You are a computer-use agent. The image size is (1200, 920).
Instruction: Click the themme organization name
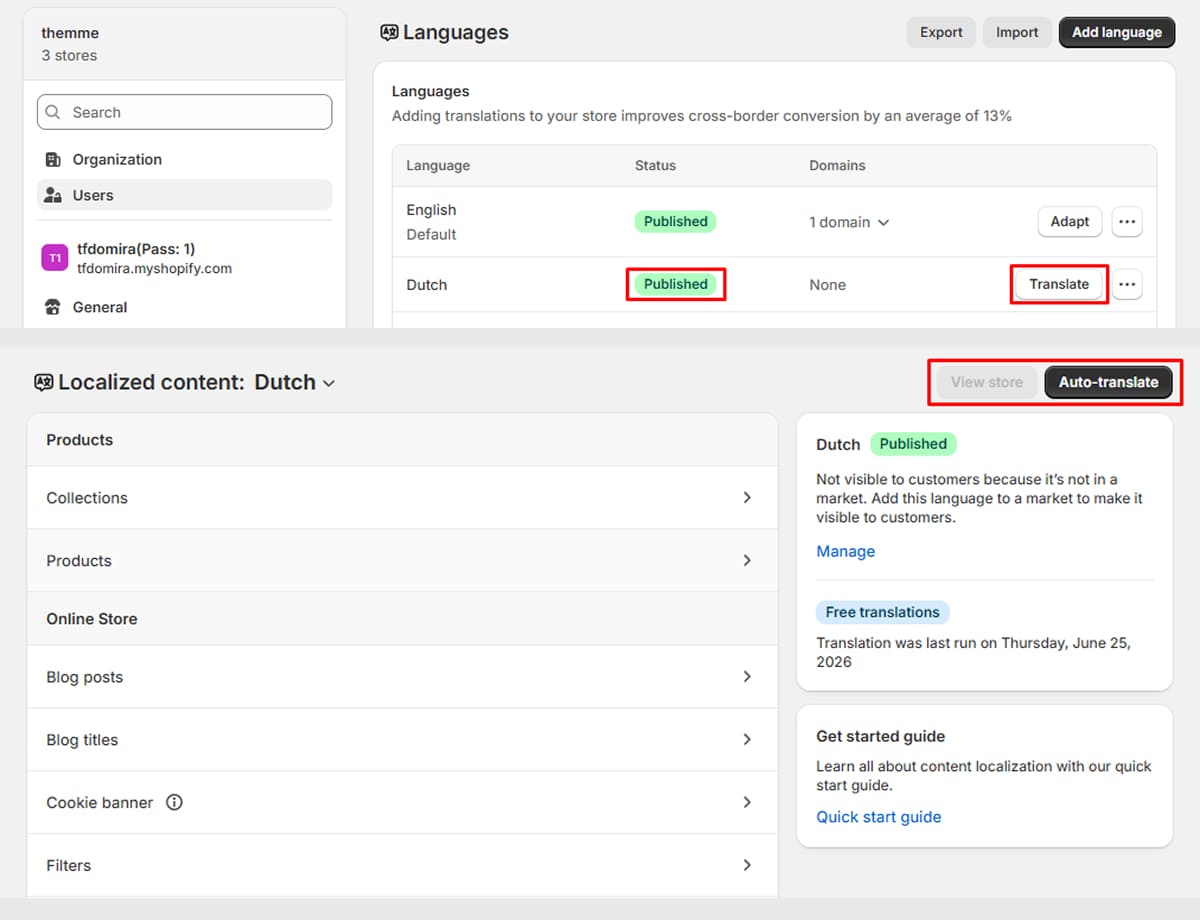[70, 33]
